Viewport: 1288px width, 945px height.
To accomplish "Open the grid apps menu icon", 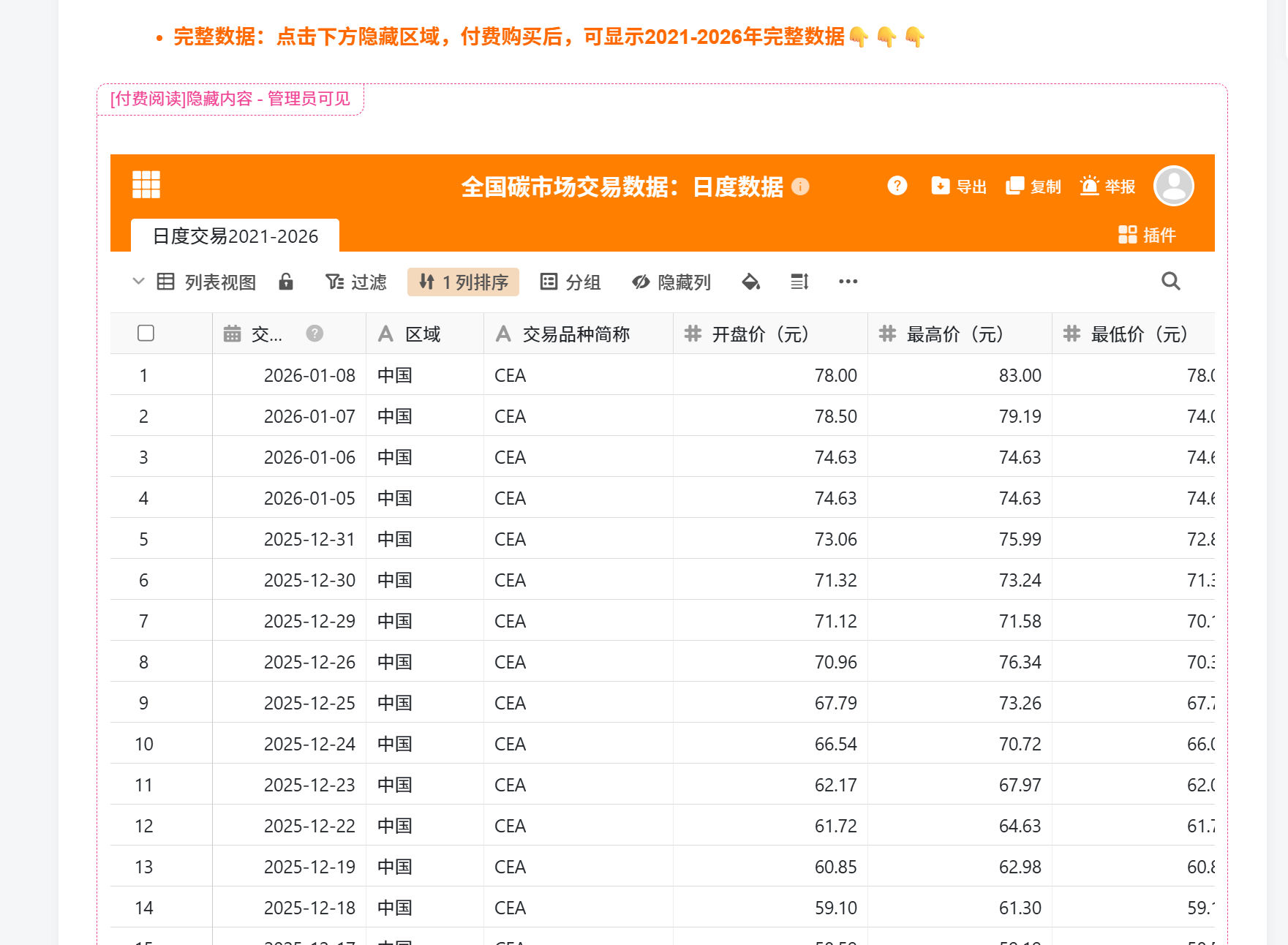I will pyautogui.click(x=146, y=184).
